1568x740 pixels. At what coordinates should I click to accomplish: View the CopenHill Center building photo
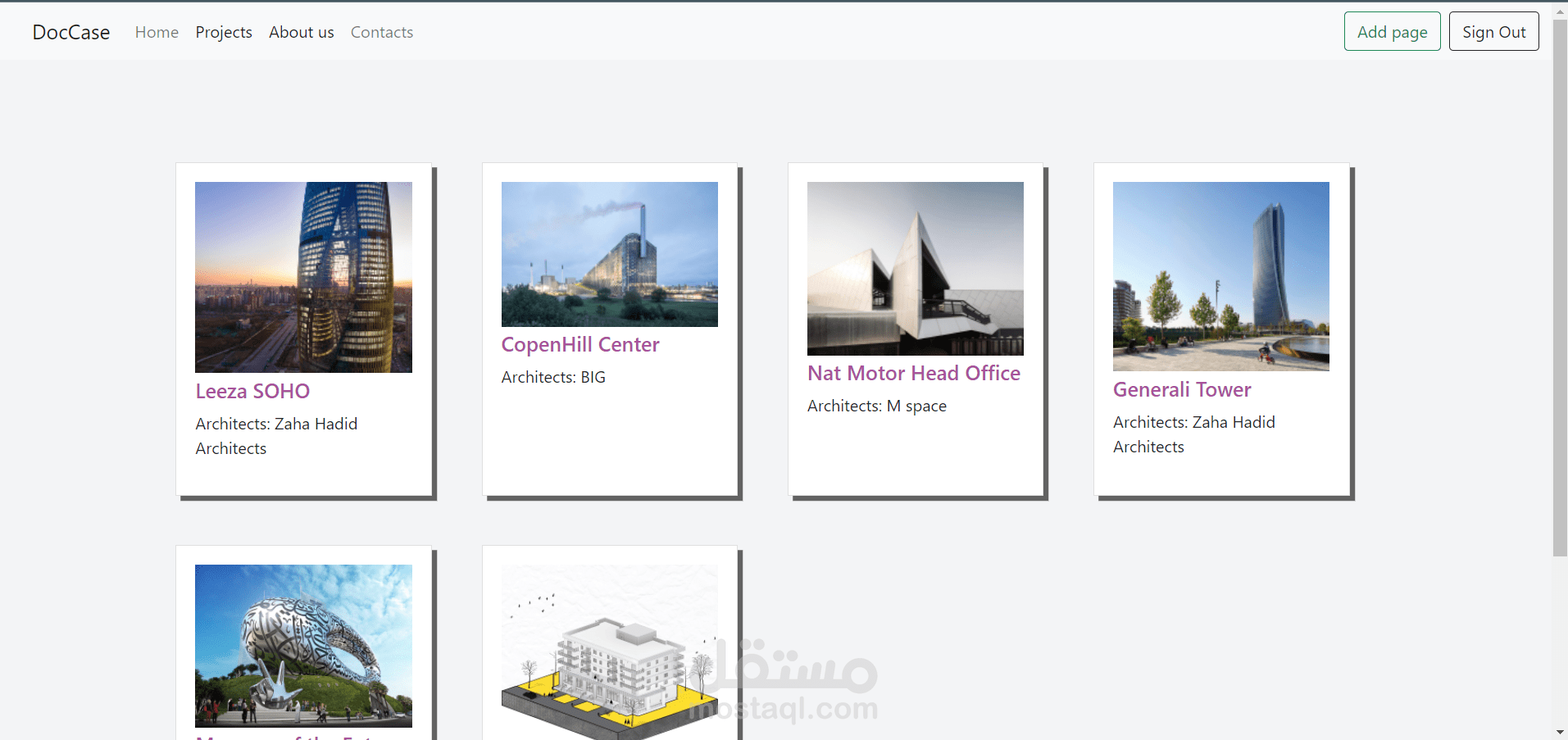point(609,254)
